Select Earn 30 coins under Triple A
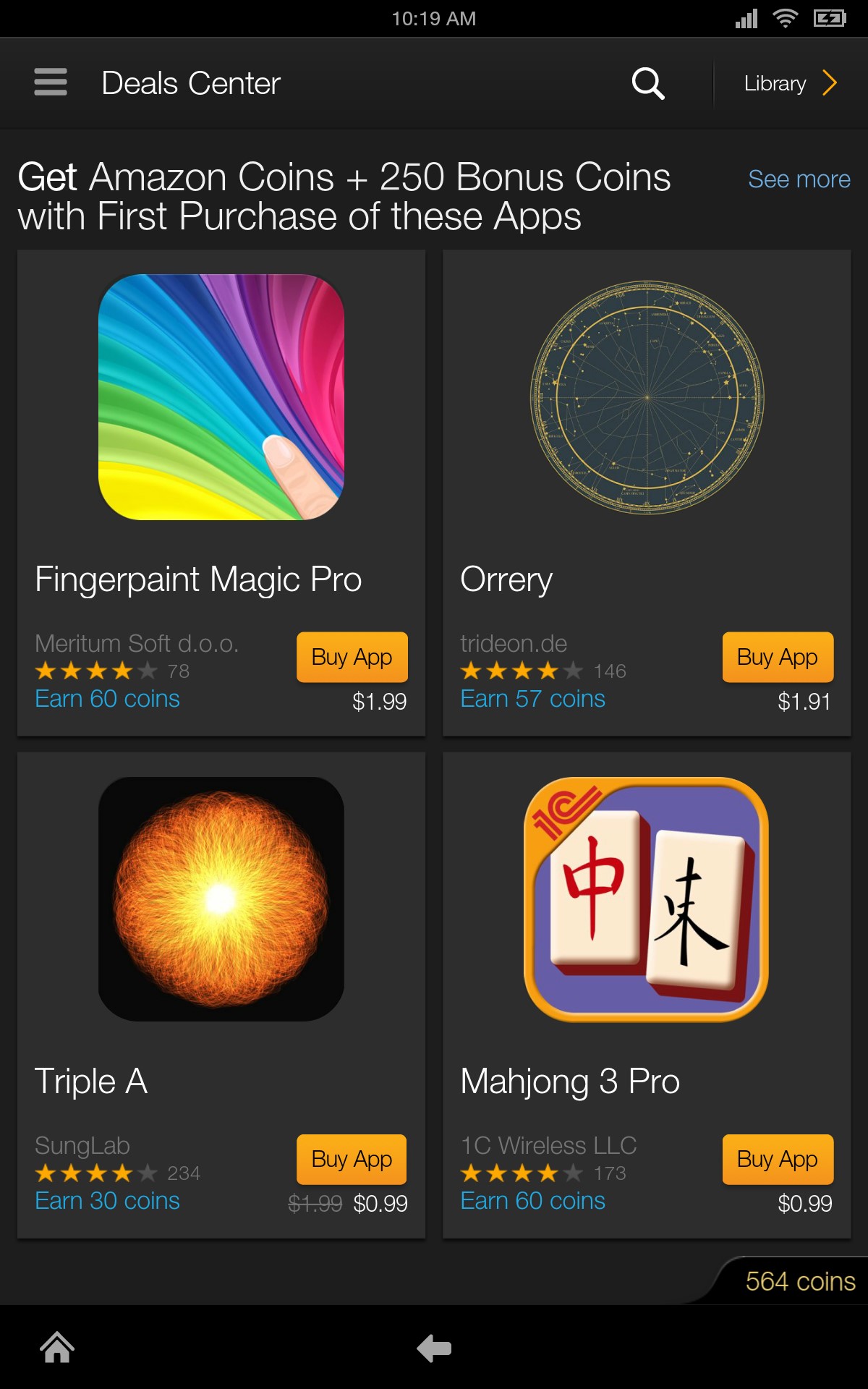 107,1201
